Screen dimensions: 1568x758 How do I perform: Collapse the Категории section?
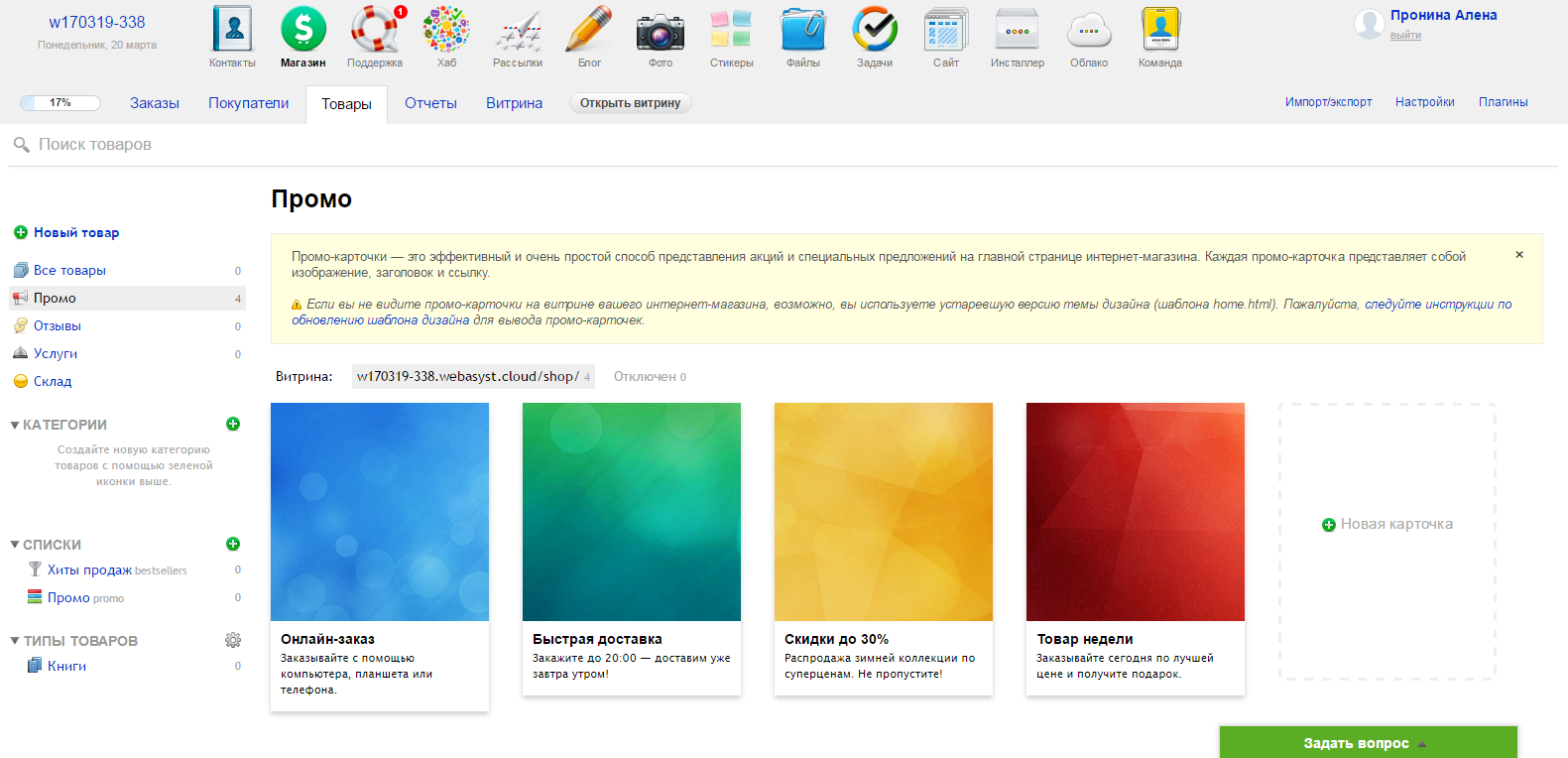(15, 425)
